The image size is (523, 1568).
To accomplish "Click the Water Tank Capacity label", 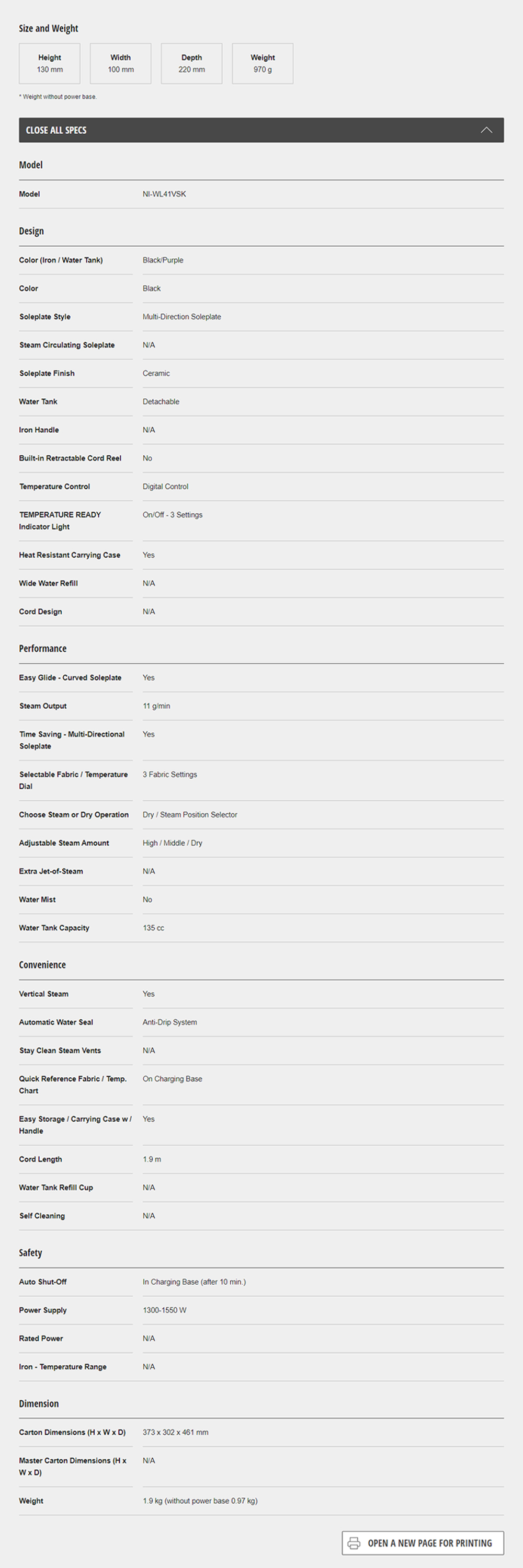I will [54, 928].
